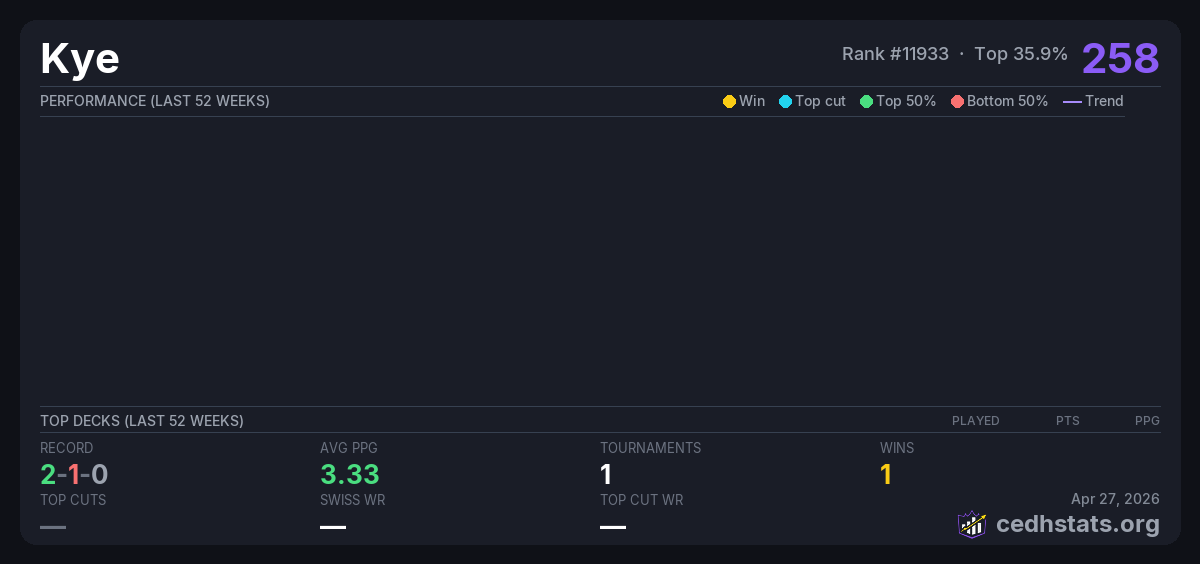Screen dimensions: 1200x564
Task: Toggle the Trend legend label
Action: pyautogui.click(x=1104, y=101)
